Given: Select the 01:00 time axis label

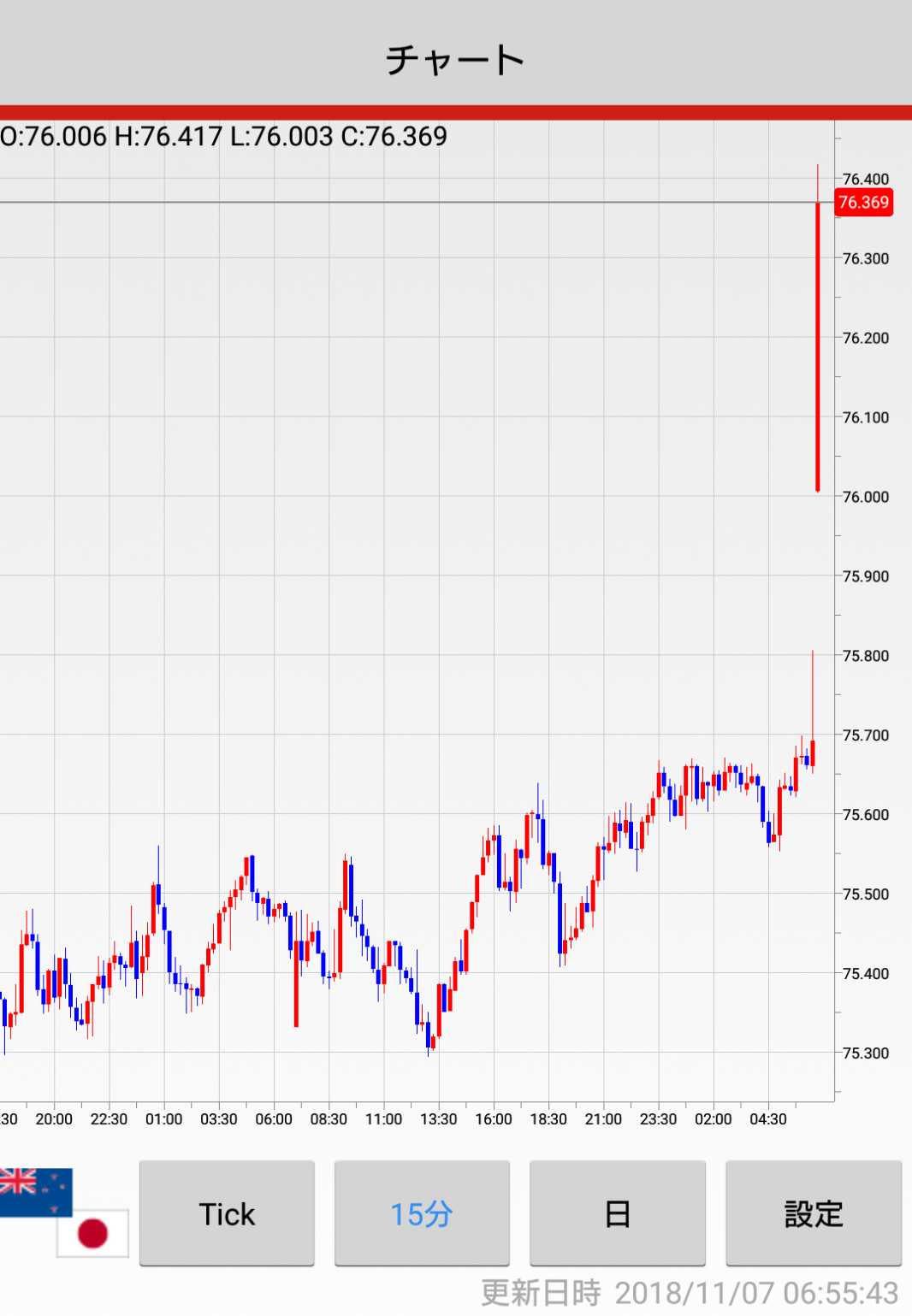Looking at the screenshot, I should (x=163, y=1119).
